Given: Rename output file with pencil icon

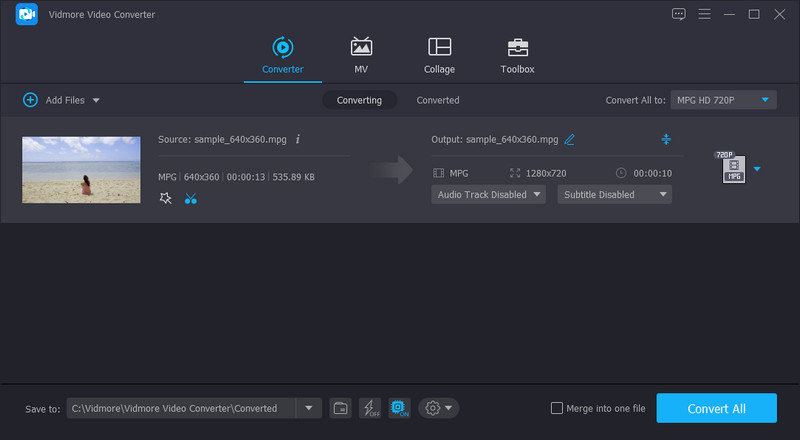Looking at the screenshot, I should pyautogui.click(x=570, y=139).
